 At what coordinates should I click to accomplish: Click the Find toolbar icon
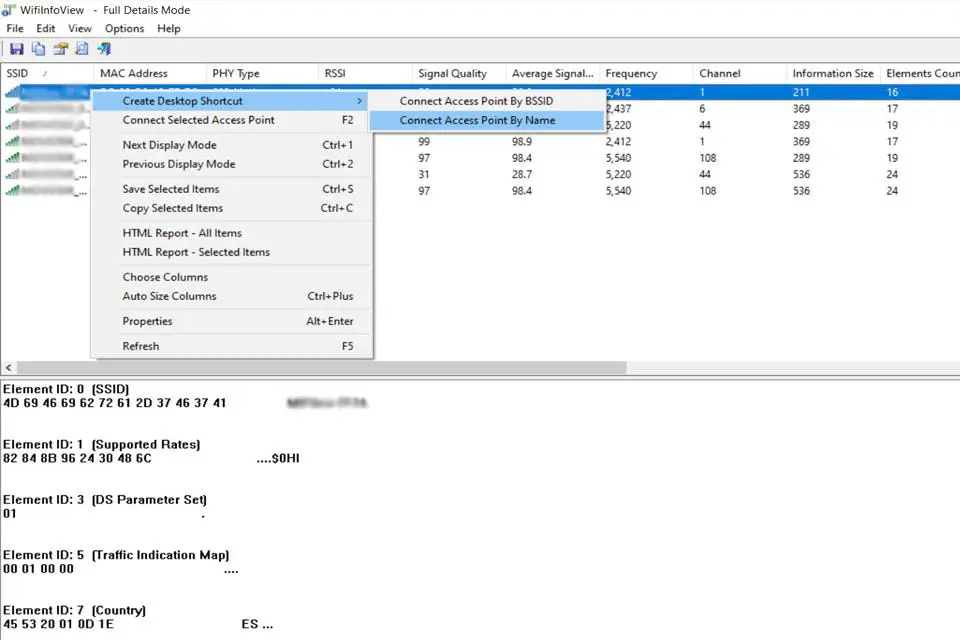(x=81, y=49)
